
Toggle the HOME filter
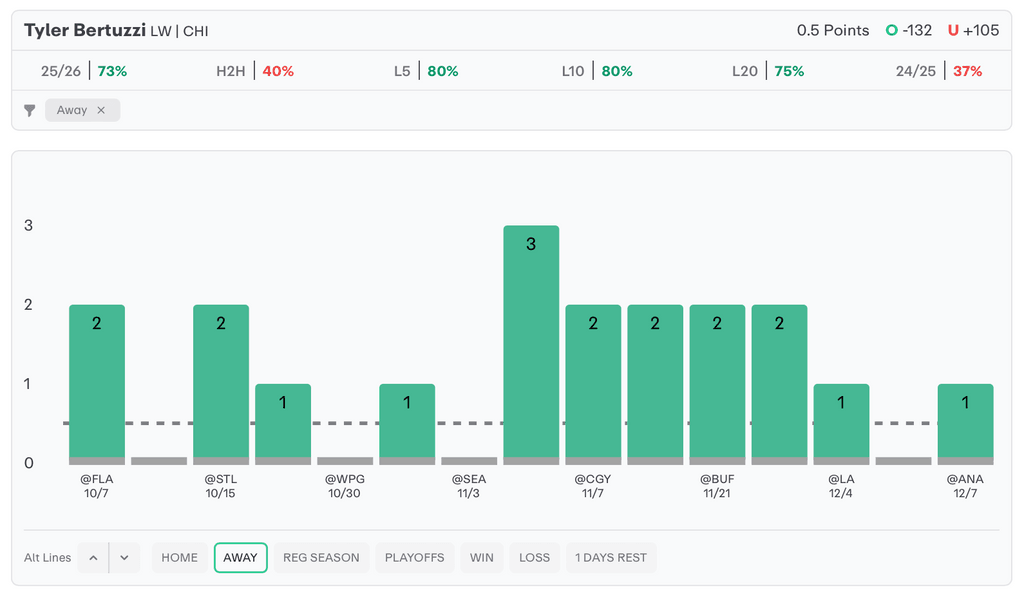180,558
